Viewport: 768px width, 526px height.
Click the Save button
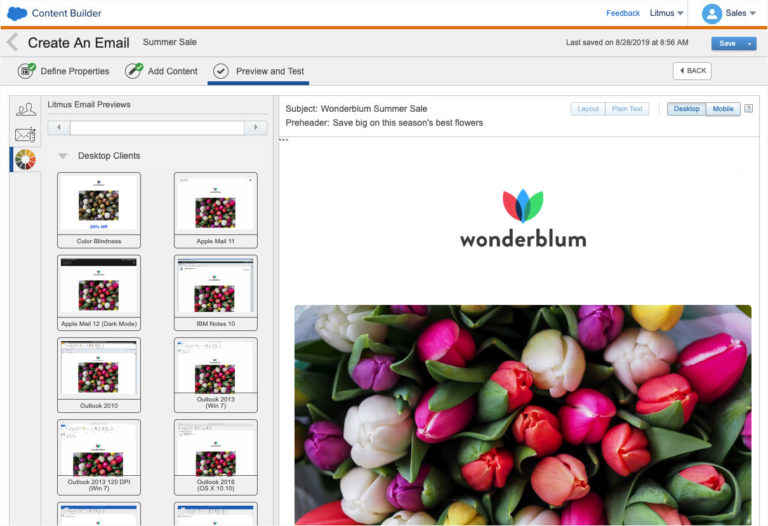(x=727, y=44)
